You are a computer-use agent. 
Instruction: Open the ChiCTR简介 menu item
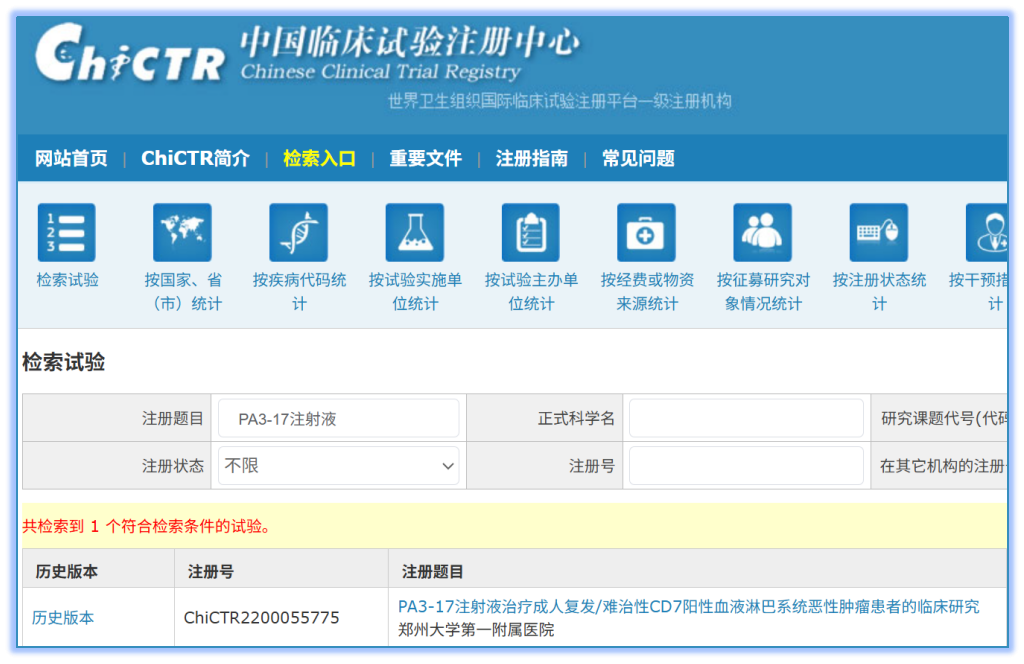tap(195, 159)
